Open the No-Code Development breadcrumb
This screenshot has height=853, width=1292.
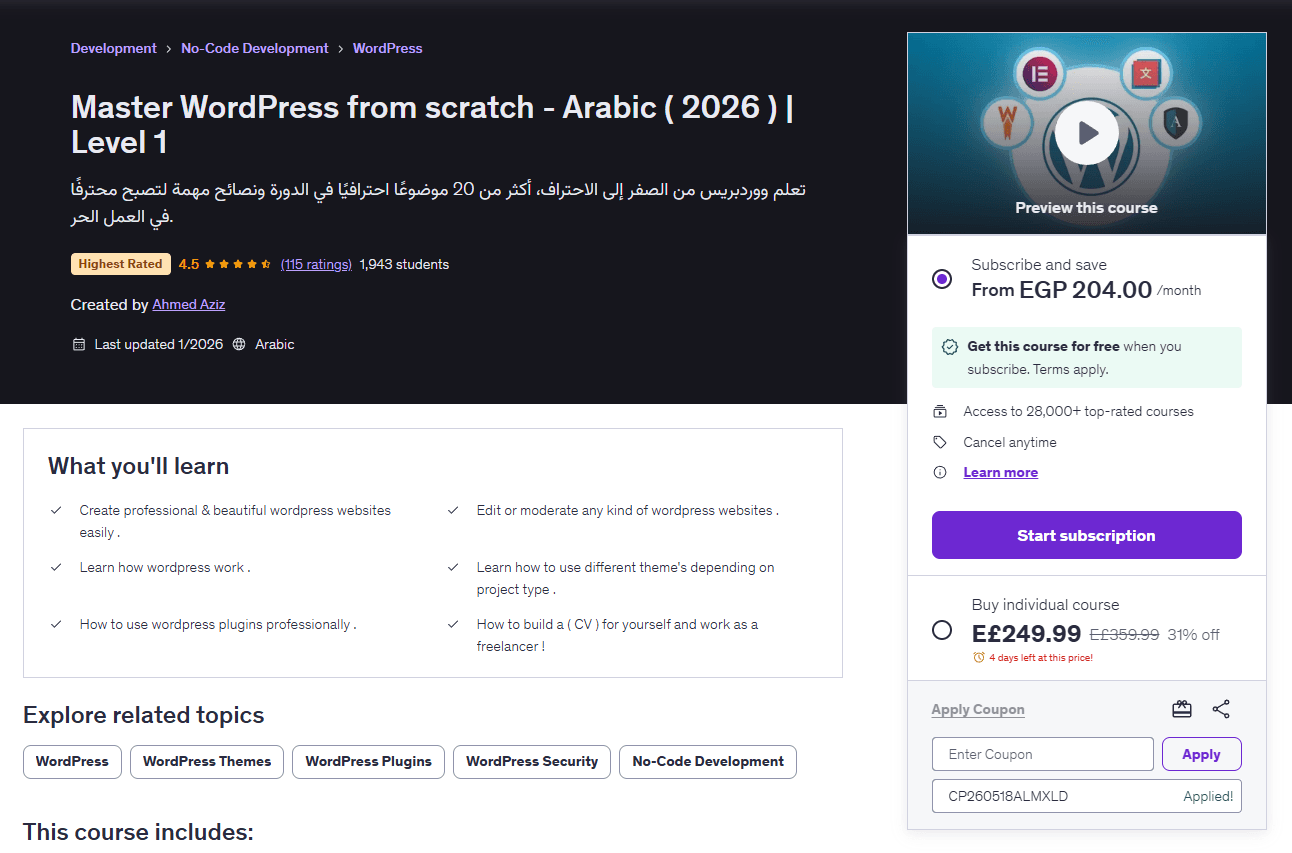pyautogui.click(x=255, y=48)
